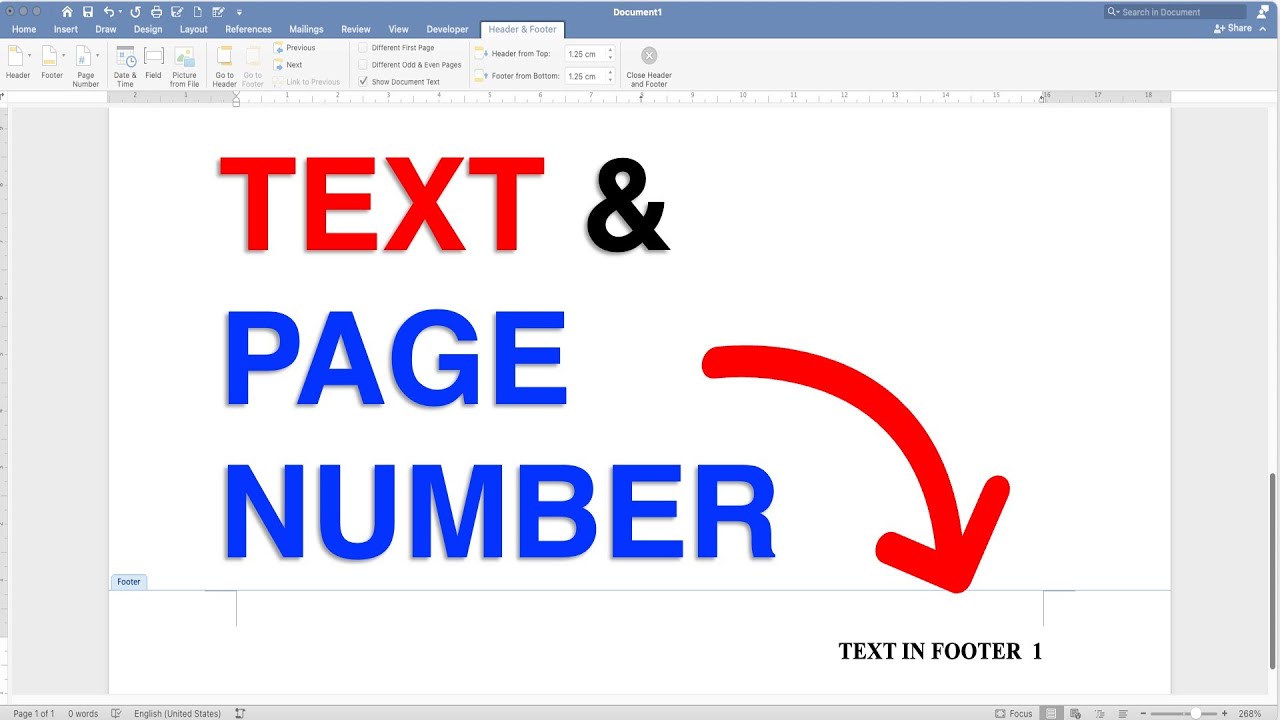1280x720 pixels.
Task: Insert Picture from File
Action: (184, 66)
